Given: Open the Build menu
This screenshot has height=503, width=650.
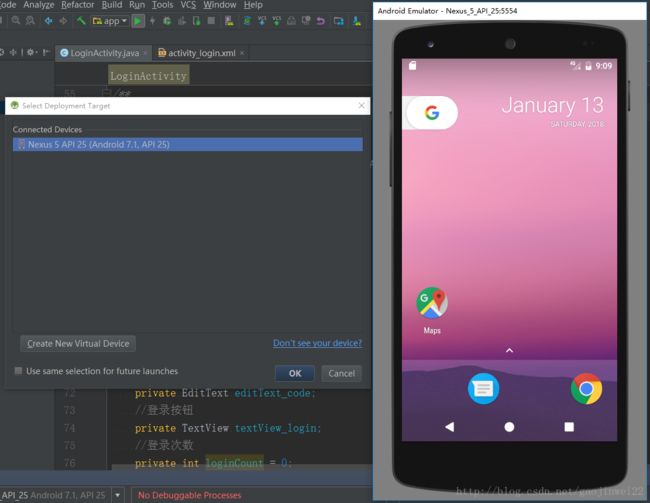Looking at the screenshot, I should [112, 5].
